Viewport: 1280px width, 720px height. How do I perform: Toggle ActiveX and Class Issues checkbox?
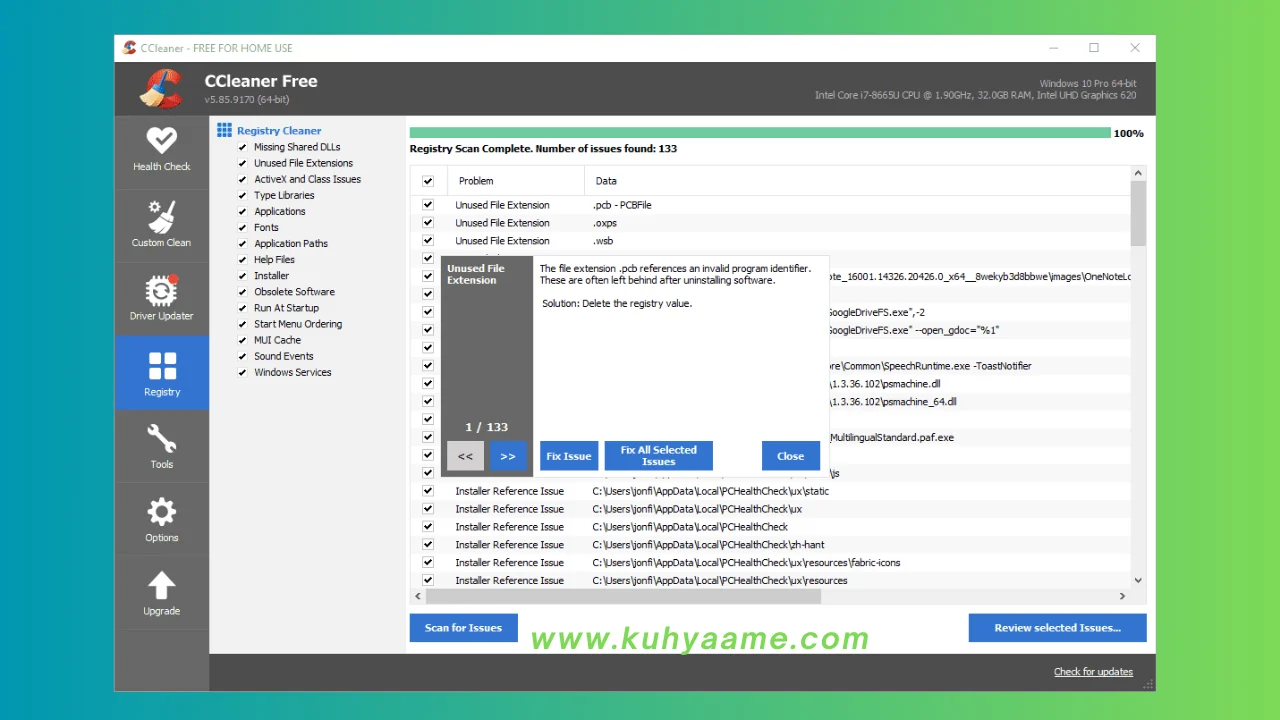[242, 179]
